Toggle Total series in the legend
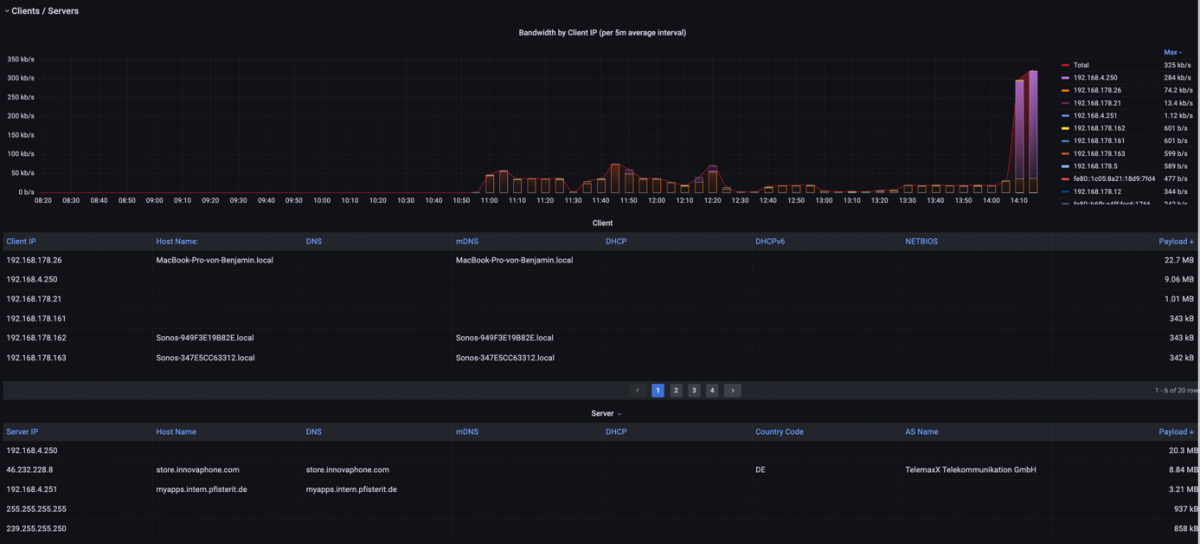Screen dimensions: 1200x544 tap(1082, 65)
